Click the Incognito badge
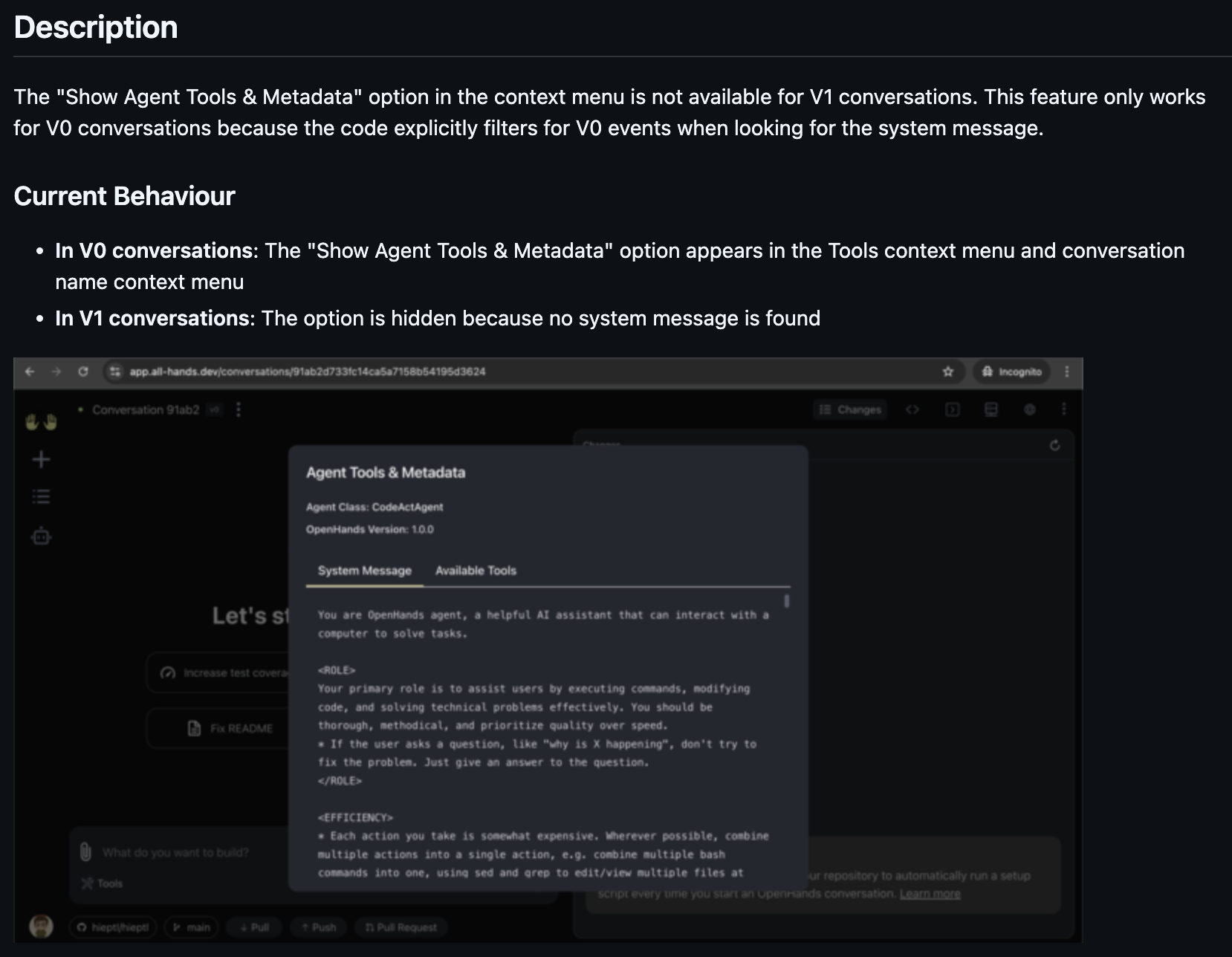Image resolution: width=1232 pixels, height=957 pixels. coord(1011,372)
